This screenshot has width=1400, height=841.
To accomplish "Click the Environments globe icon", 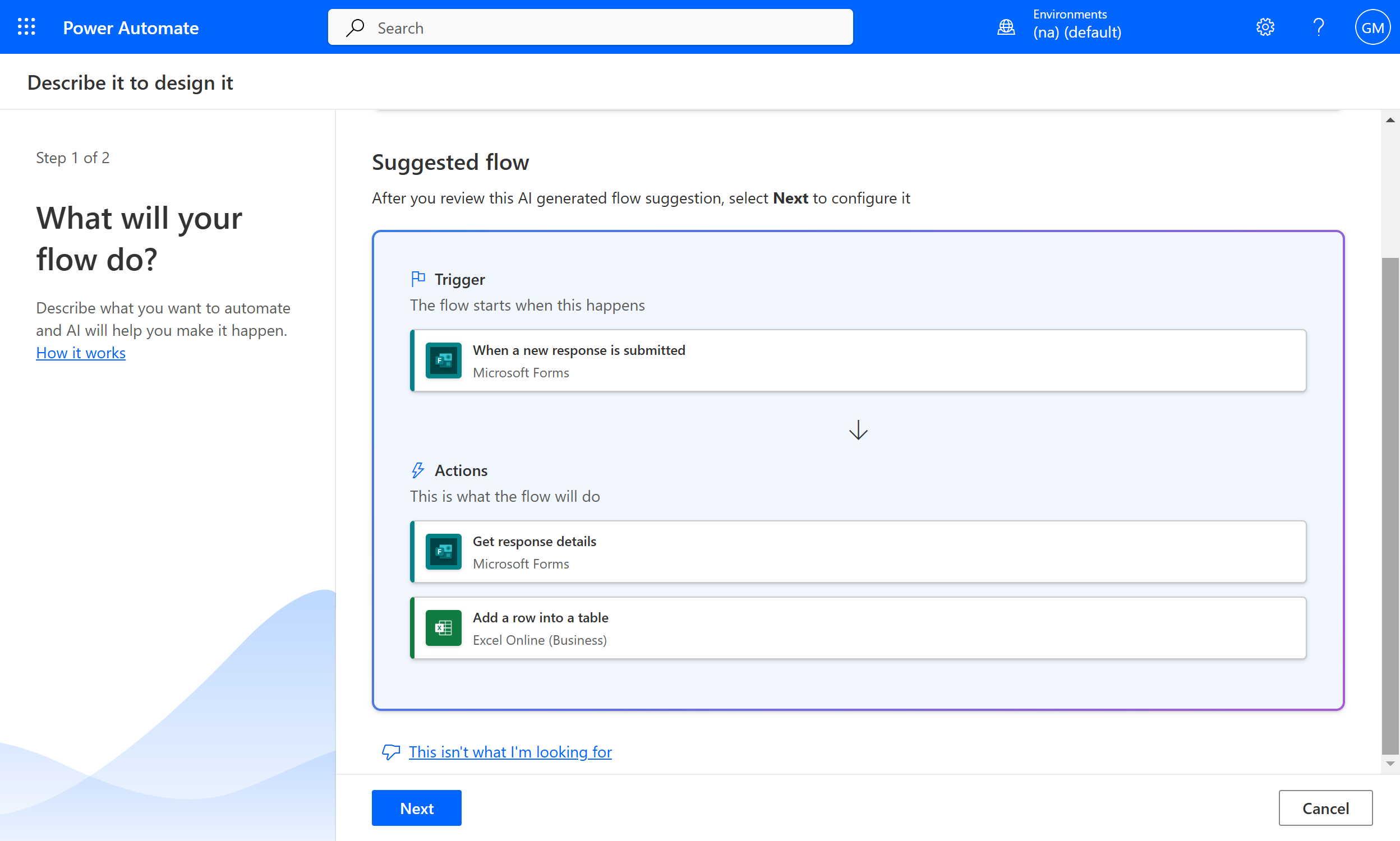I will (1006, 27).
